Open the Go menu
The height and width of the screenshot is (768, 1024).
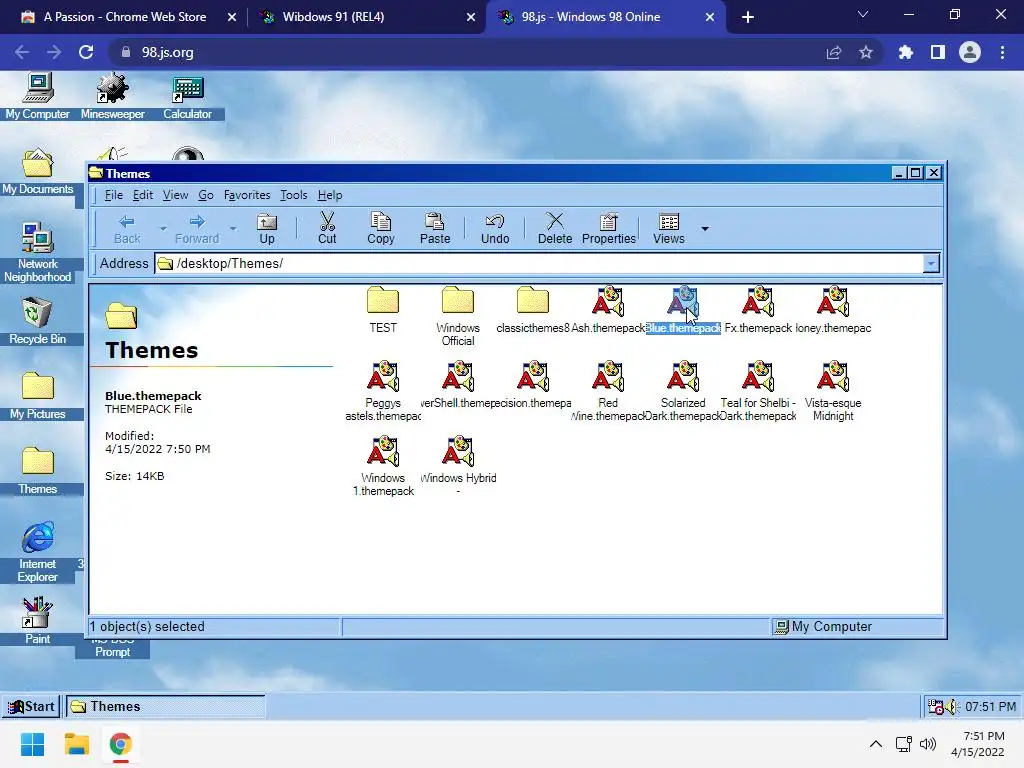[206, 195]
